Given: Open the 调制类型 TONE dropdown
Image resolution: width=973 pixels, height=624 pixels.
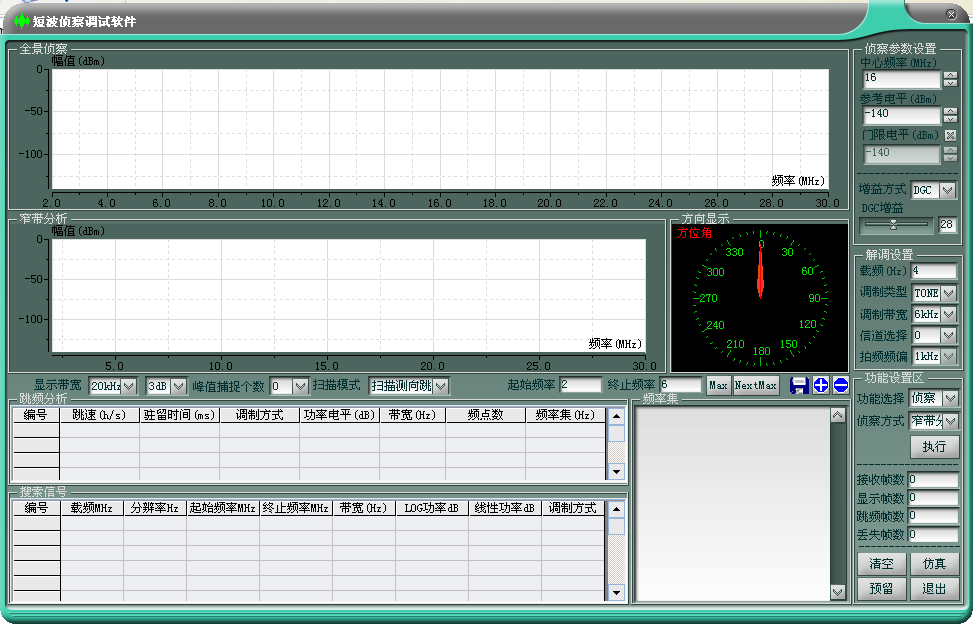Looking at the screenshot, I should 949,293.
